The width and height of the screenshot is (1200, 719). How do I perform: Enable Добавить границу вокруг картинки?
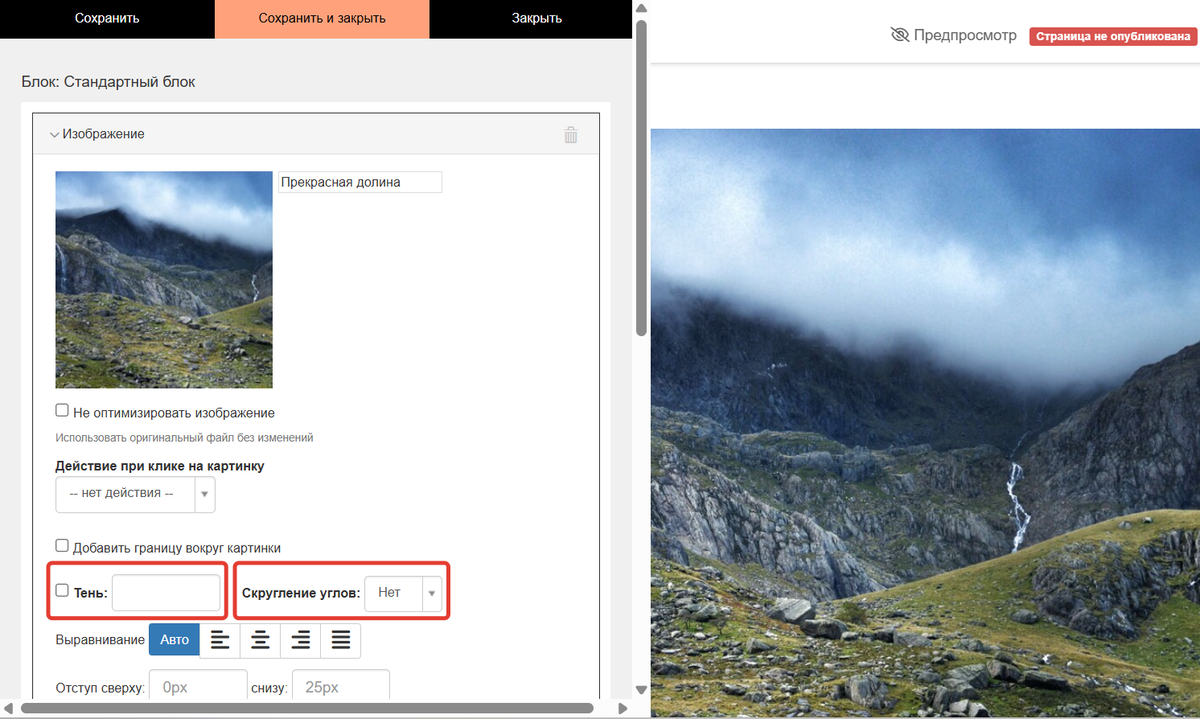tap(62, 546)
